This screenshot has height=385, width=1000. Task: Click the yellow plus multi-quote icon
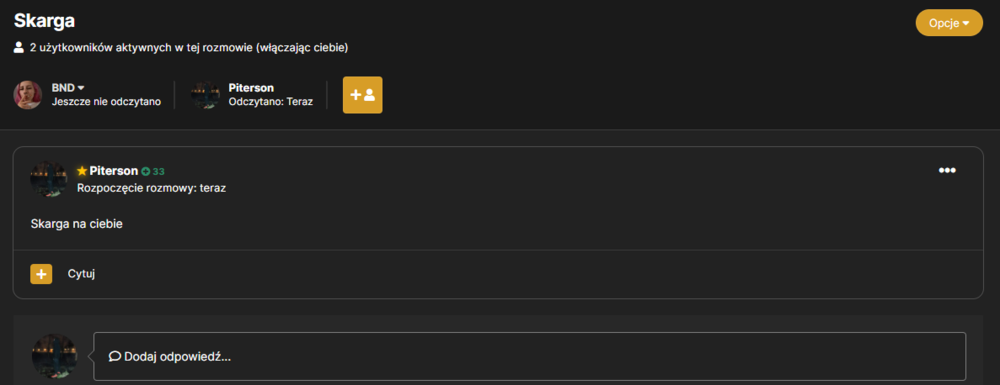tap(41, 274)
